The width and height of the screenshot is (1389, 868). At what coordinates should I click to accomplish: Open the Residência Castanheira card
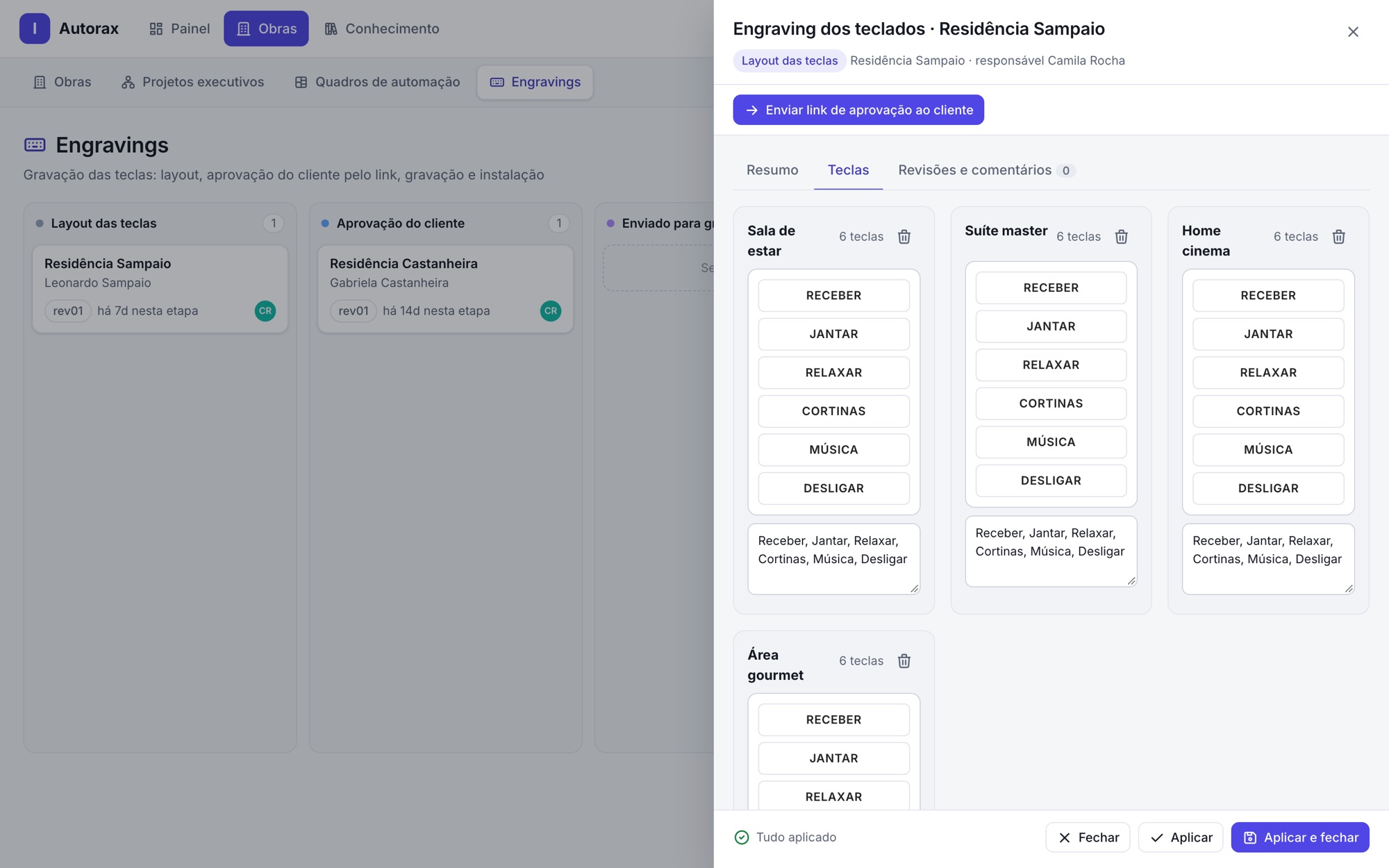coord(446,289)
